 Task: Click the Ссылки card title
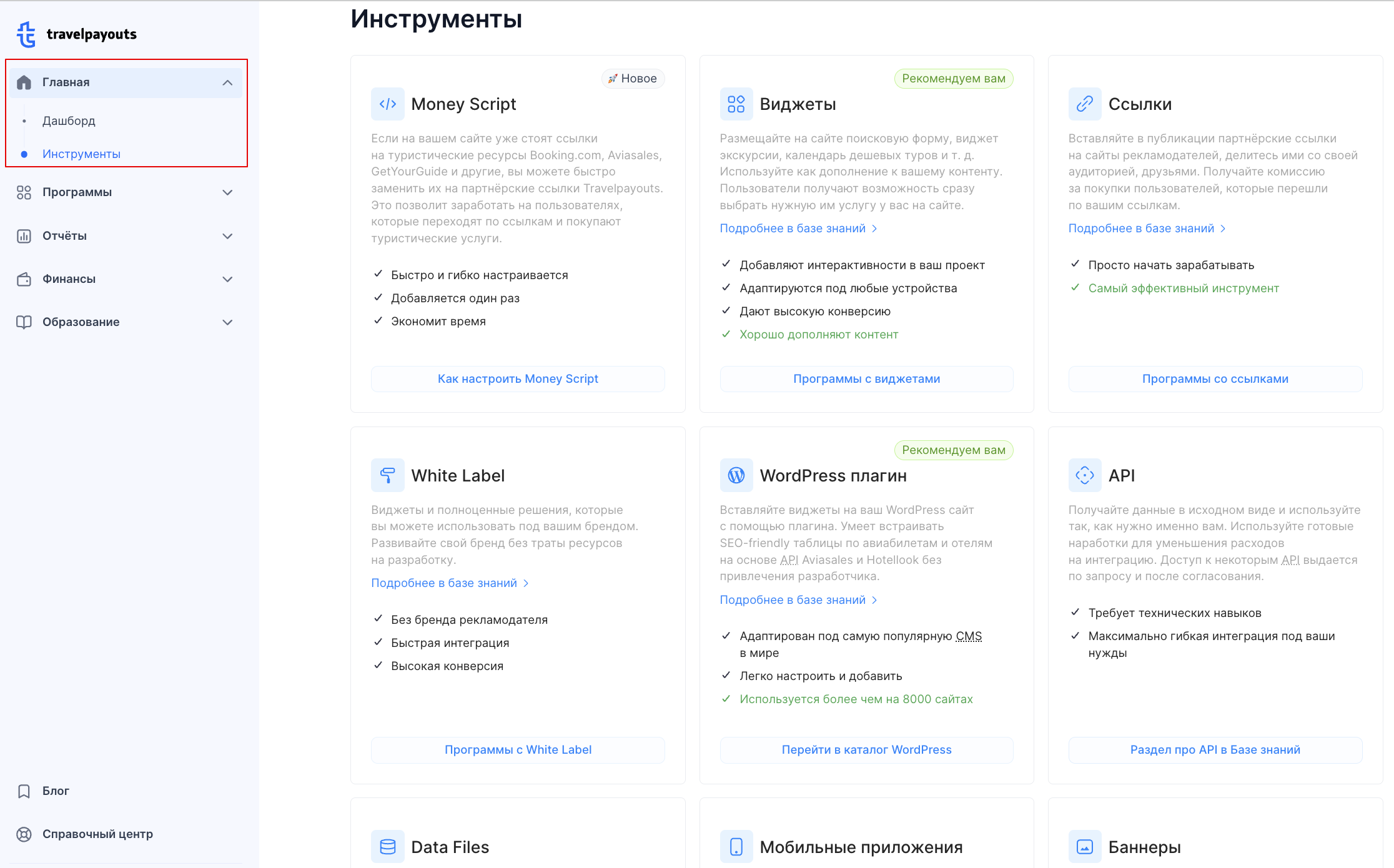coord(1140,104)
